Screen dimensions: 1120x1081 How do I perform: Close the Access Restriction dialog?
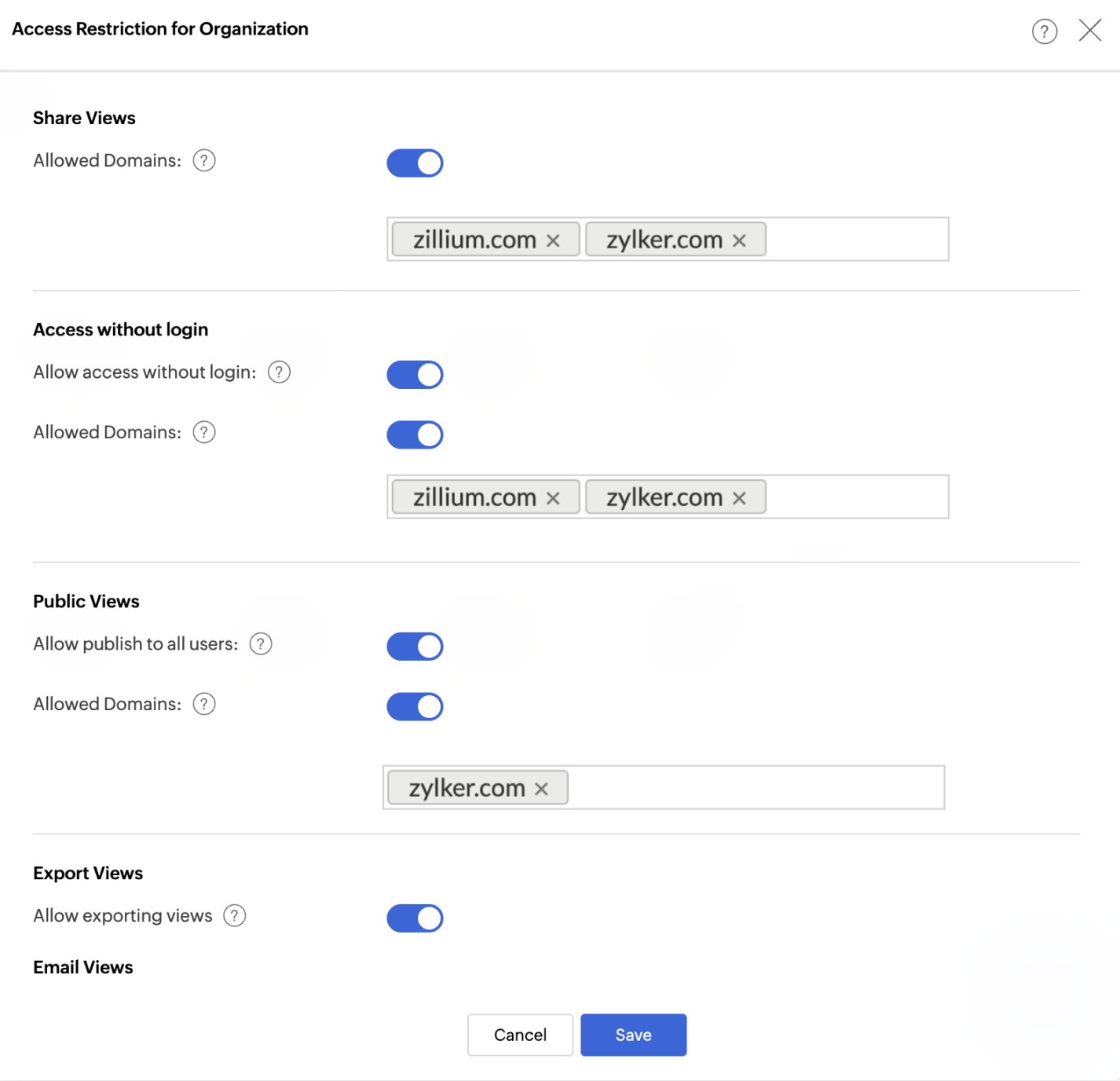[1090, 31]
